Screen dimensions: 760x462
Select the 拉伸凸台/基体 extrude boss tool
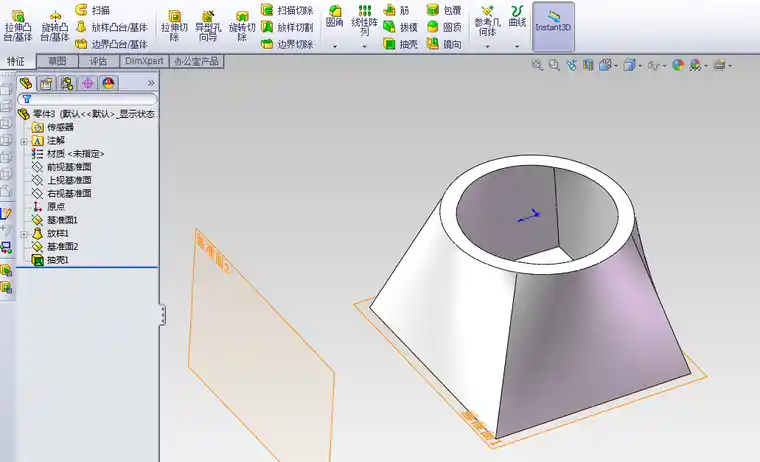pyautogui.click(x=18, y=26)
